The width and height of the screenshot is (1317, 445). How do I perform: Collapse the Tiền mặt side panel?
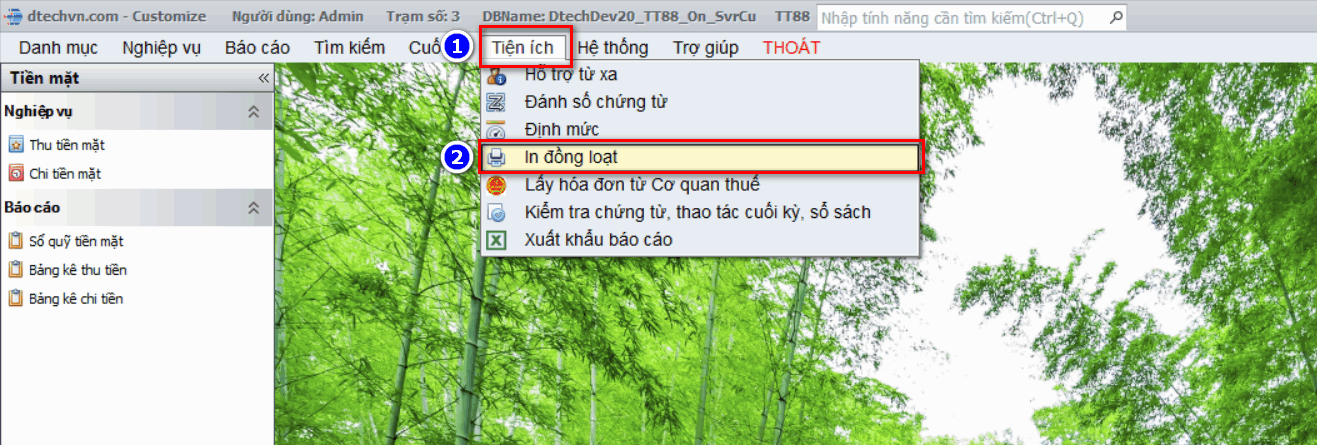(264, 78)
